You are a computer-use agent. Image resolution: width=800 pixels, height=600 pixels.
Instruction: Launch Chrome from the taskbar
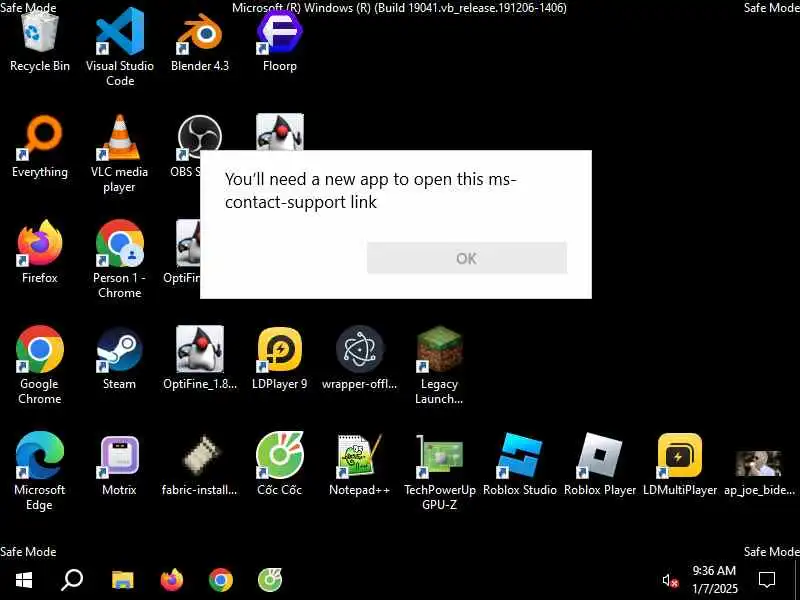coord(221,580)
